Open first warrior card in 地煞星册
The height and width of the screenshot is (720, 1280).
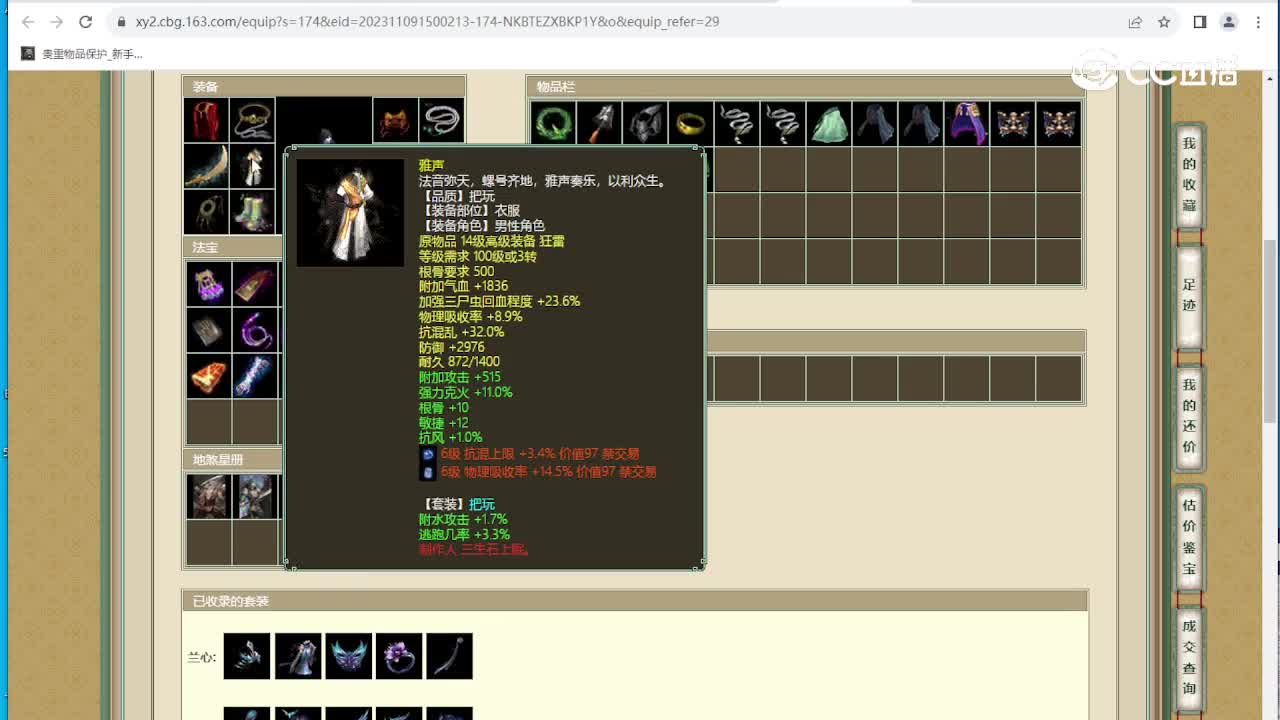(209, 496)
